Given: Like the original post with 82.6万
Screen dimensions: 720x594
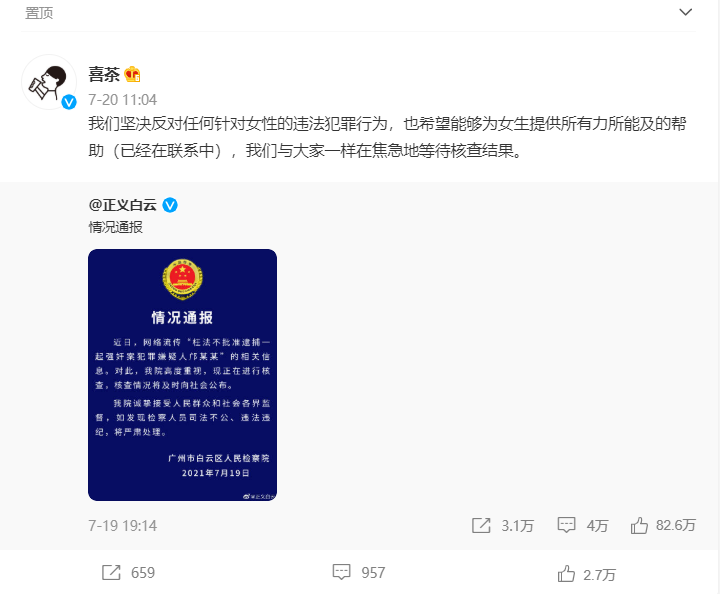Looking at the screenshot, I should tap(639, 525).
